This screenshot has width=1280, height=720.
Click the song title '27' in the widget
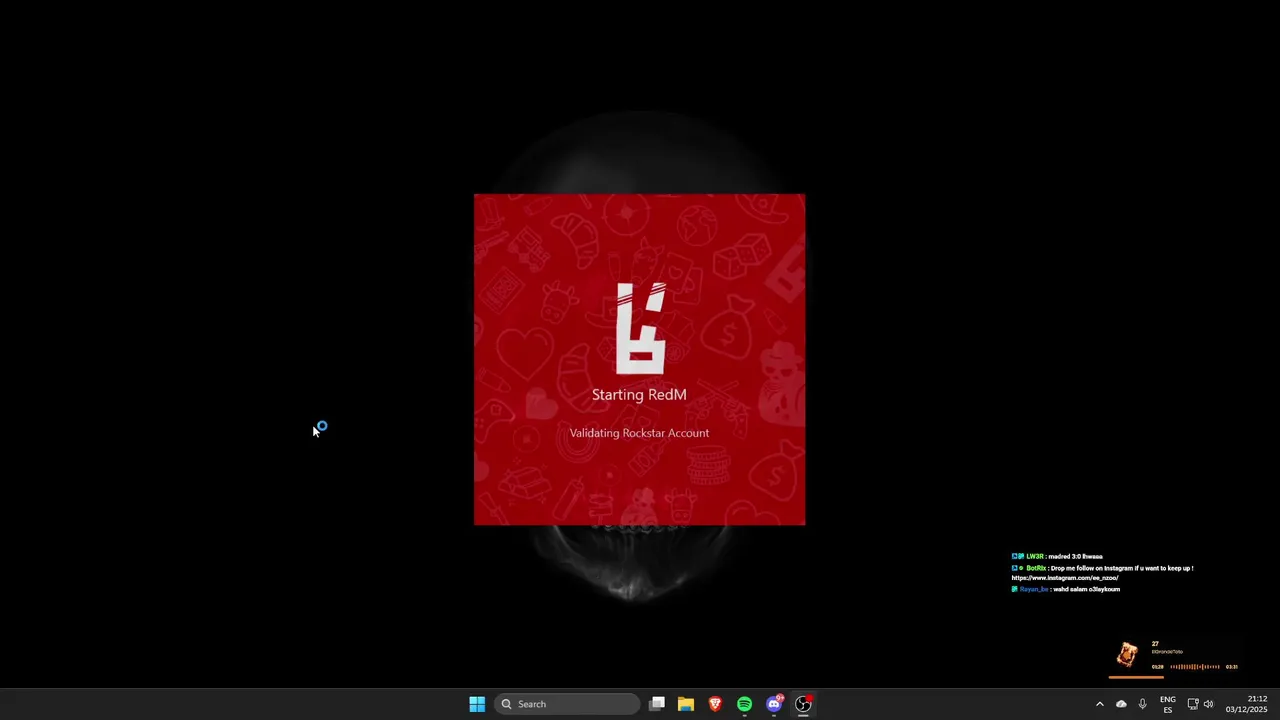click(1155, 644)
